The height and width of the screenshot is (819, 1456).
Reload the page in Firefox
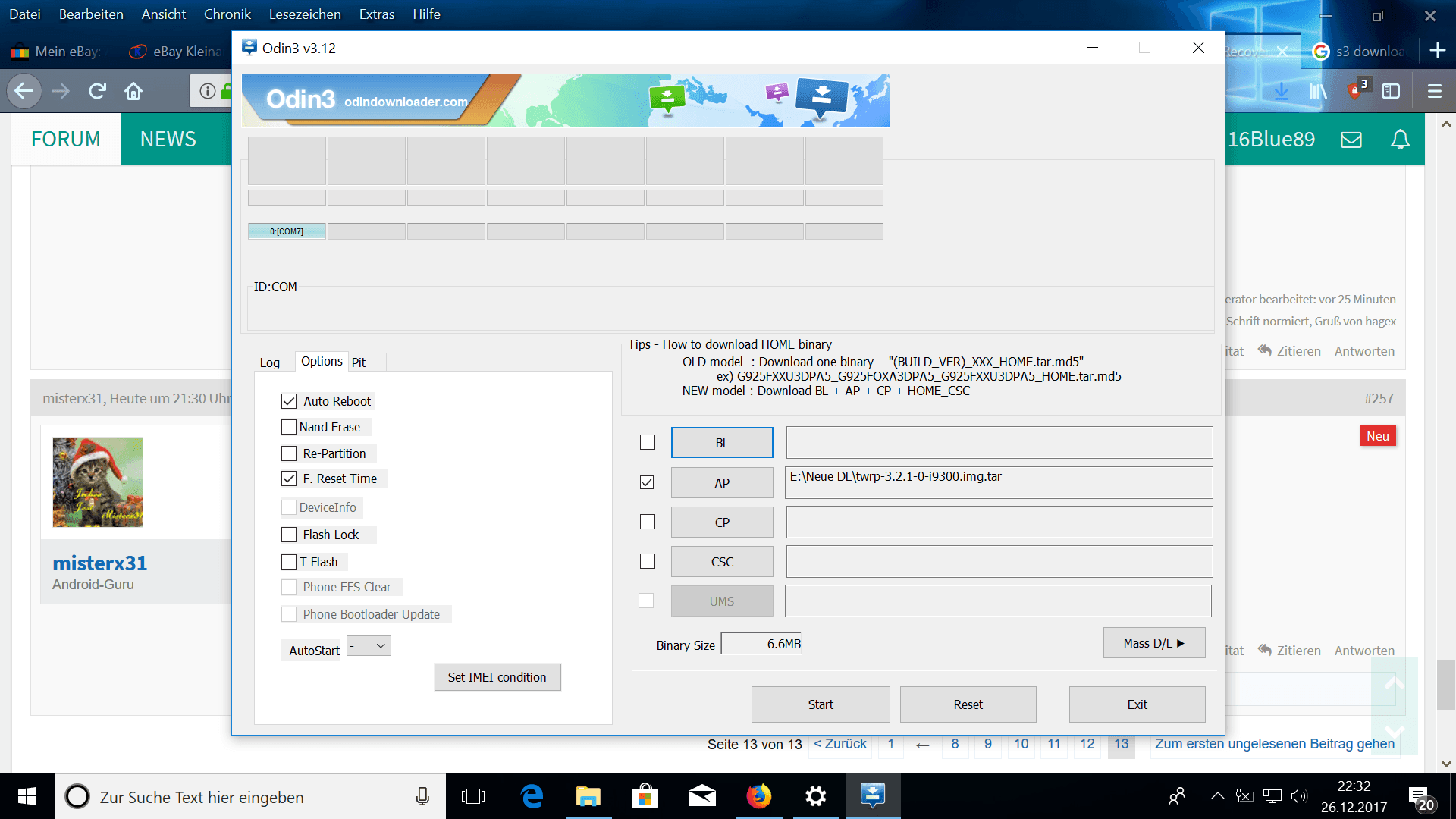[97, 92]
